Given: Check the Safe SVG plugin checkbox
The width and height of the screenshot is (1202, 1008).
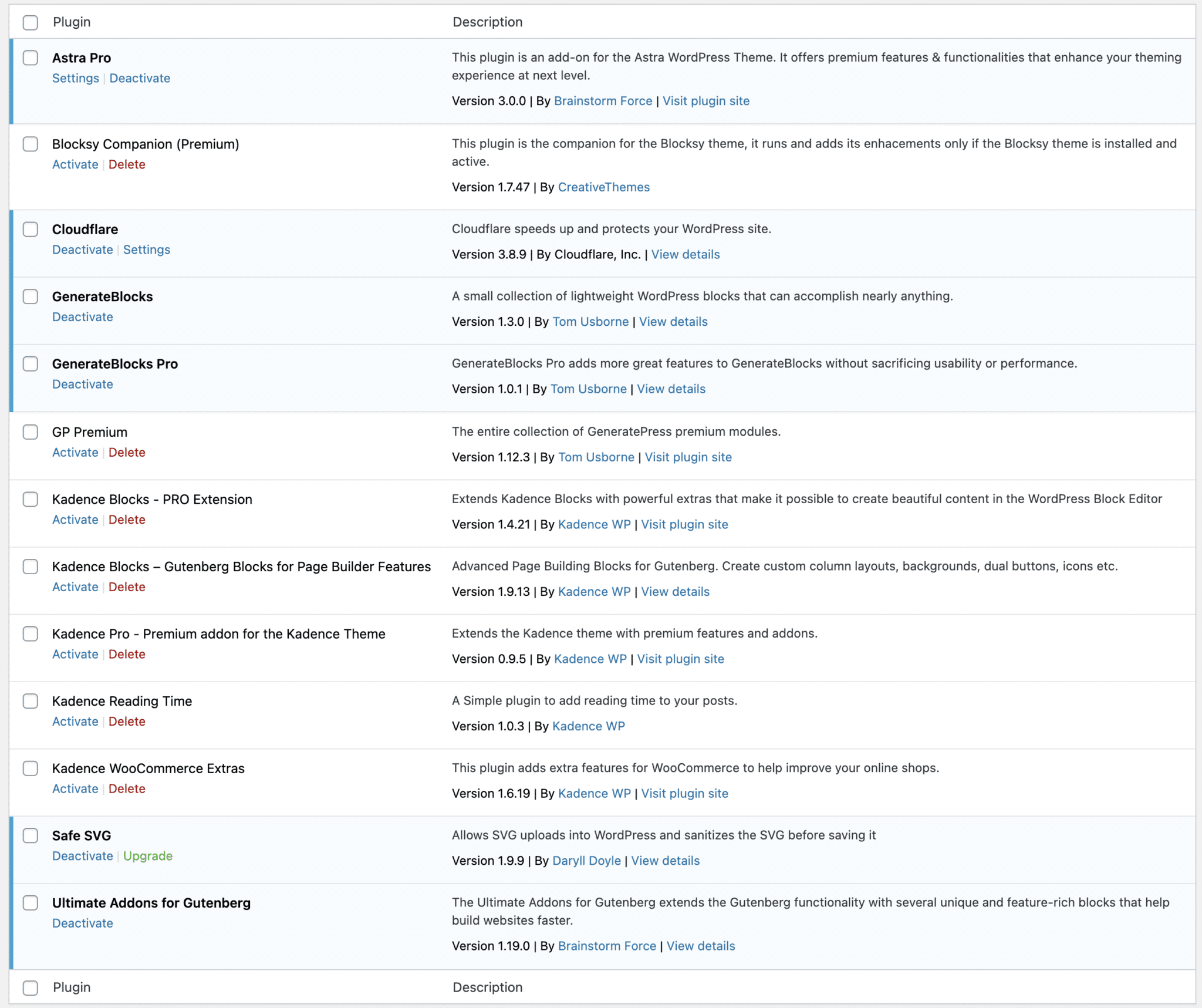Looking at the screenshot, I should (31, 835).
